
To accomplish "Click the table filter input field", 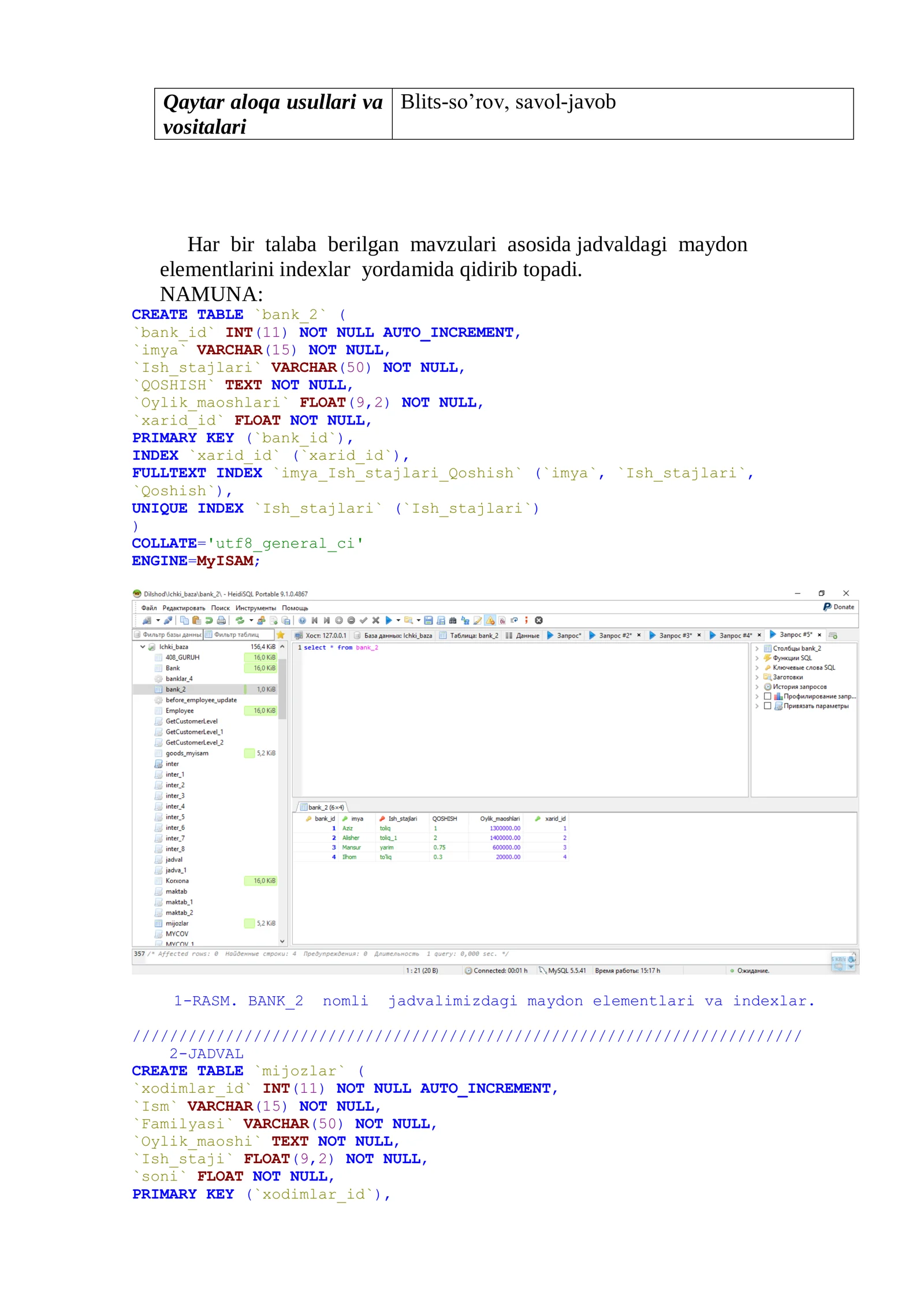I will coord(240,635).
